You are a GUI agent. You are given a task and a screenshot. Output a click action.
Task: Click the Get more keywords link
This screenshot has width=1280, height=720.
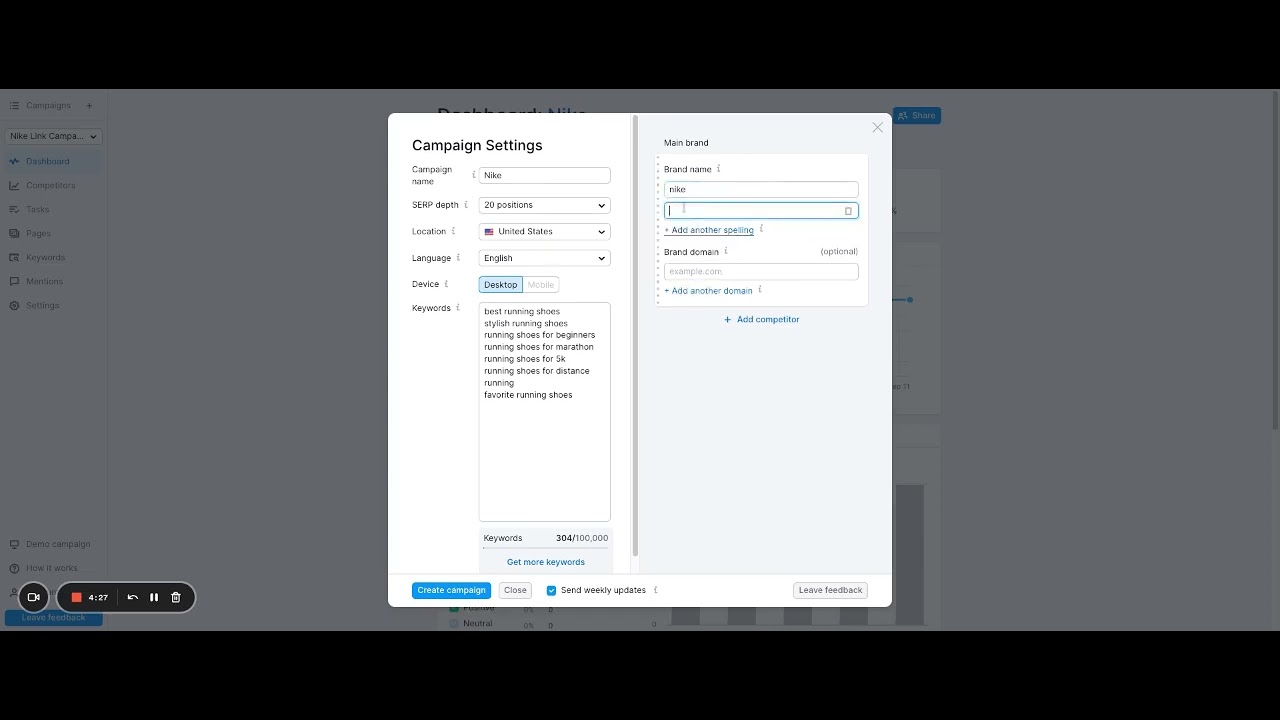[x=546, y=562]
